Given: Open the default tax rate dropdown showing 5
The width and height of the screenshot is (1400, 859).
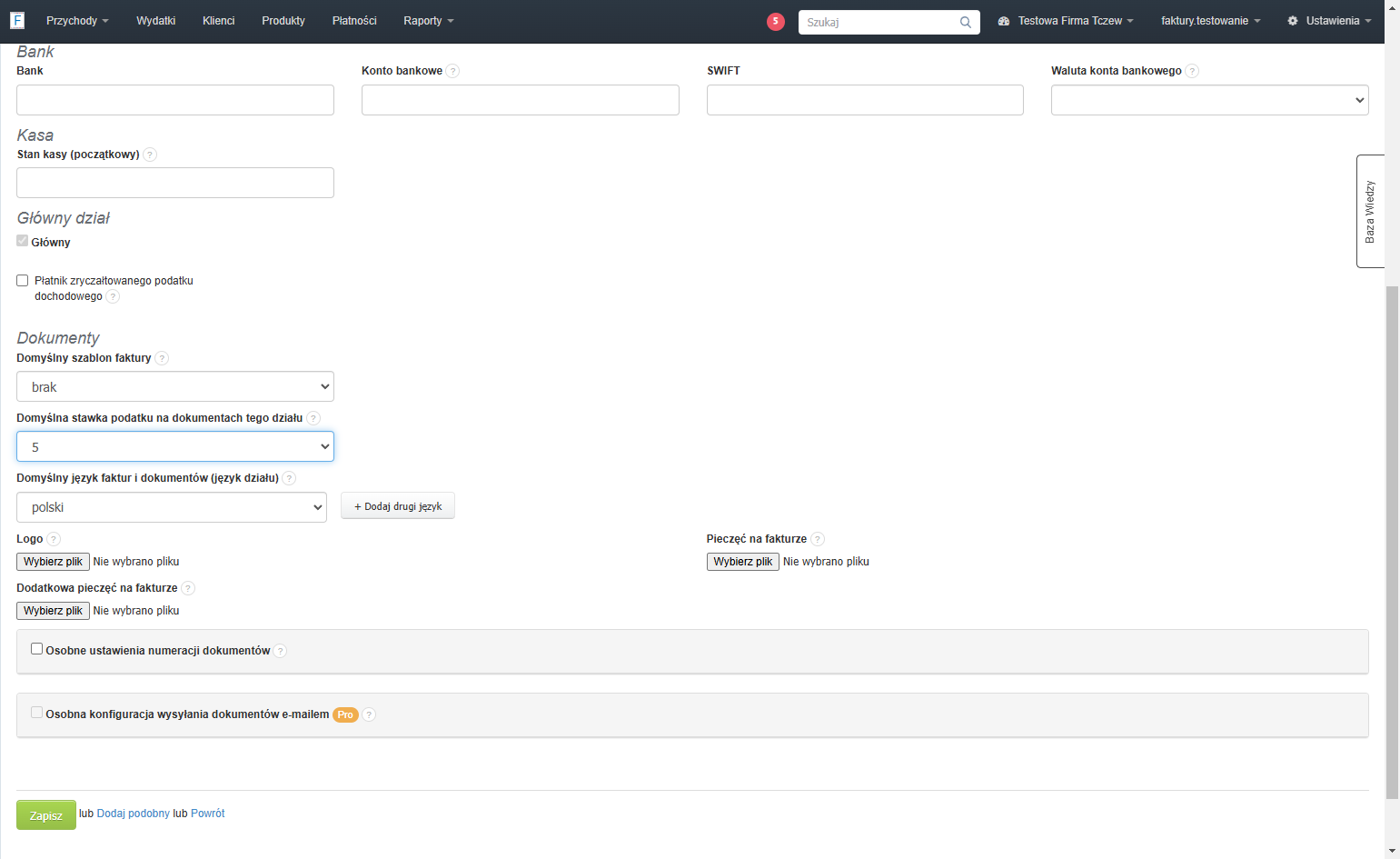Looking at the screenshot, I should pyautogui.click(x=175, y=446).
